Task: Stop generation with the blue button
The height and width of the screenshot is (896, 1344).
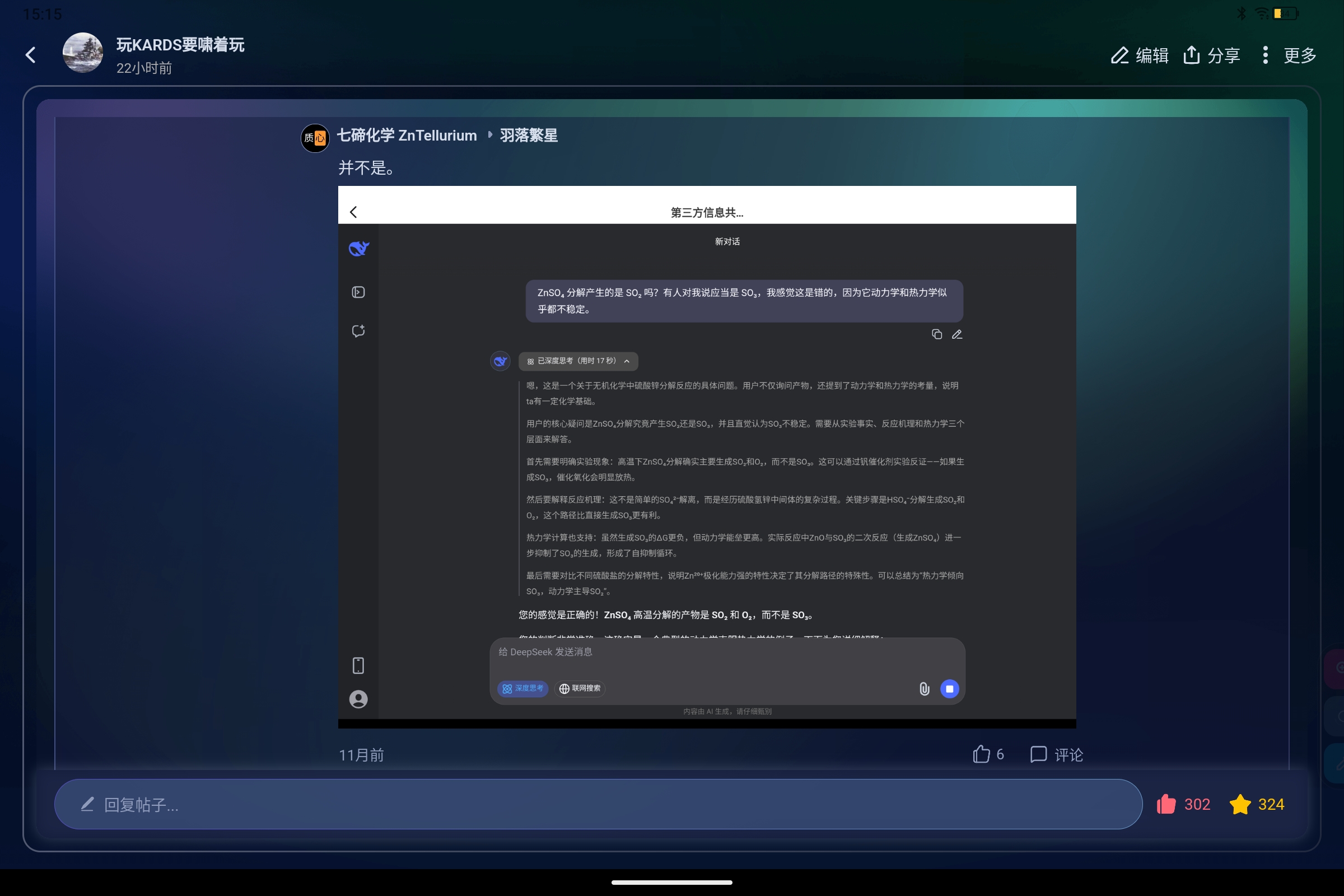Action: click(950, 689)
